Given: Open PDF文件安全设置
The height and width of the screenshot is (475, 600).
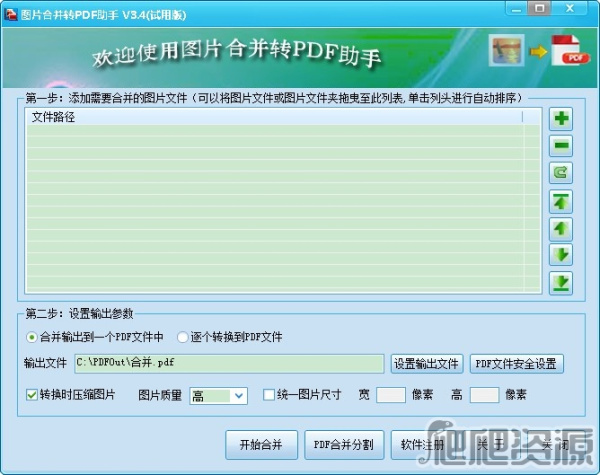Looking at the screenshot, I should (x=516, y=364).
